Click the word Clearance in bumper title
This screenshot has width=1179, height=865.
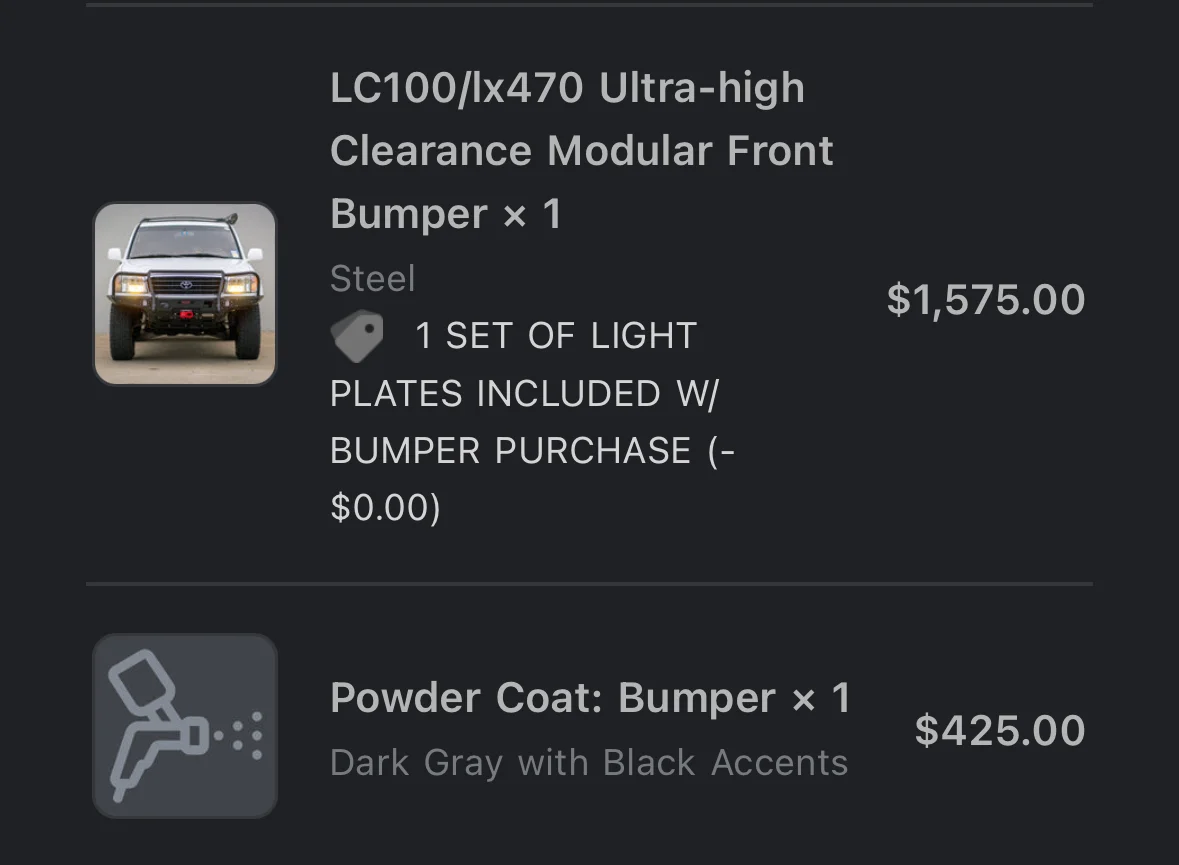point(431,150)
